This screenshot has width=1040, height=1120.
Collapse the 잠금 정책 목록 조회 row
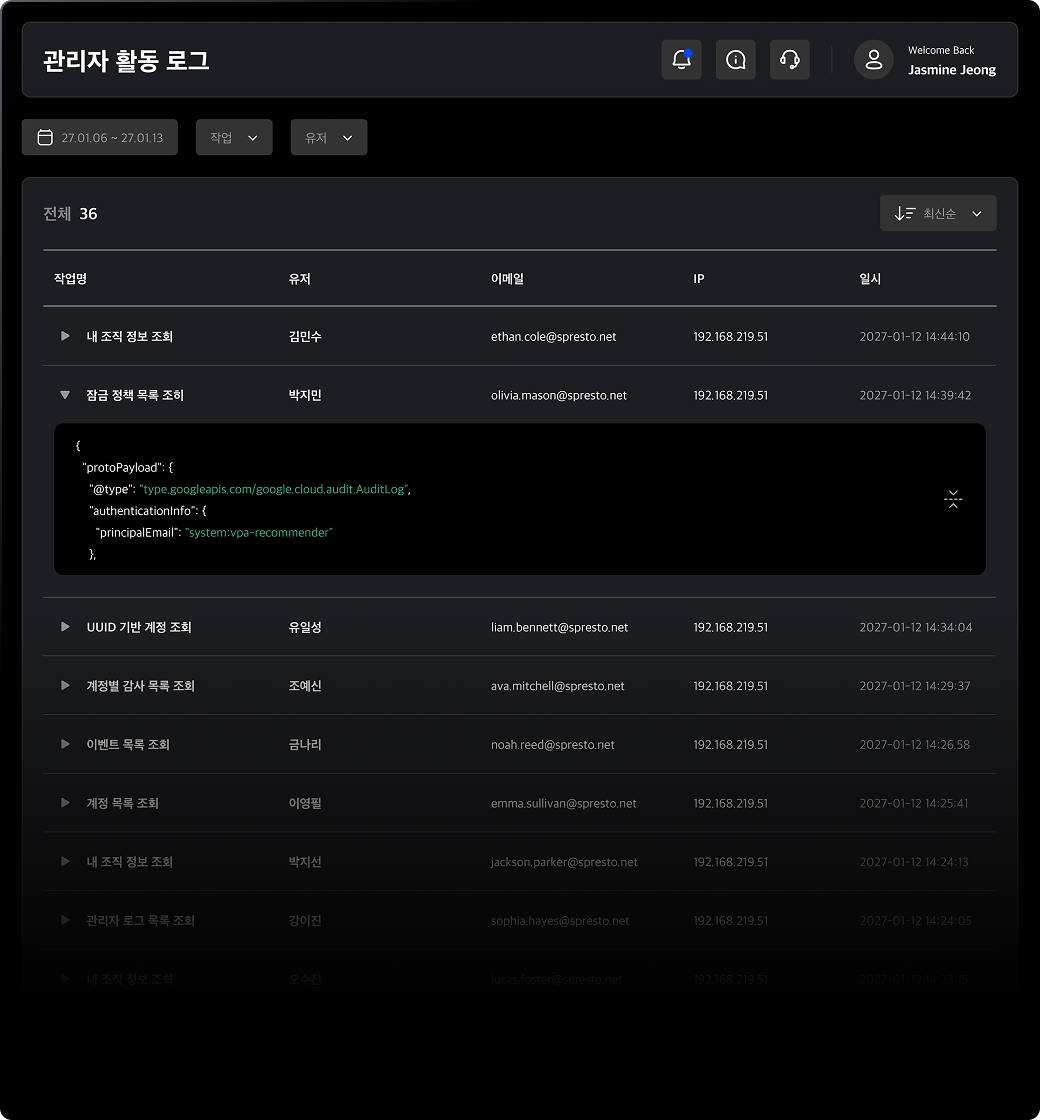[x=65, y=395]
